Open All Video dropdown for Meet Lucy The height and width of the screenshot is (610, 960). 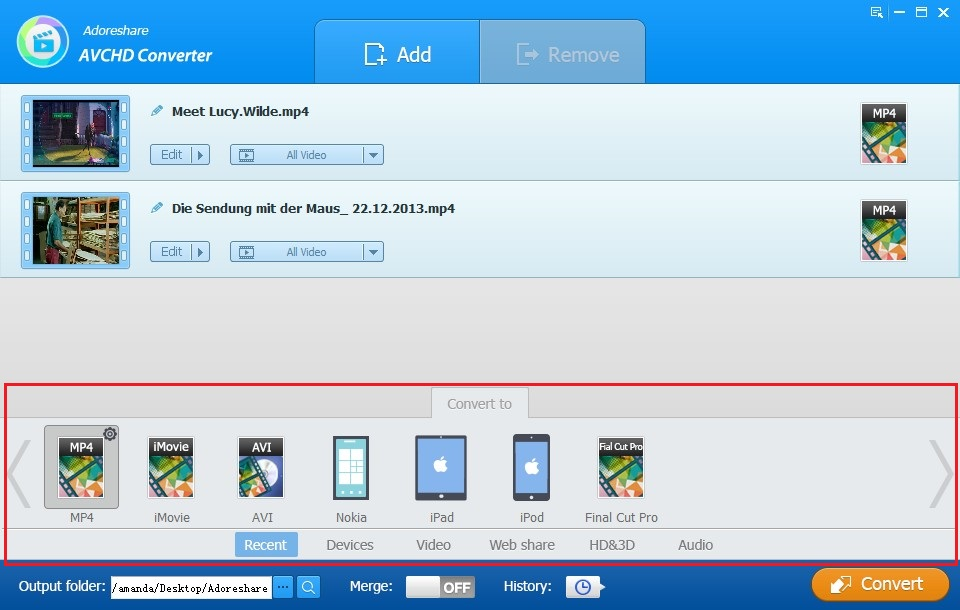(x=372, y=154)
